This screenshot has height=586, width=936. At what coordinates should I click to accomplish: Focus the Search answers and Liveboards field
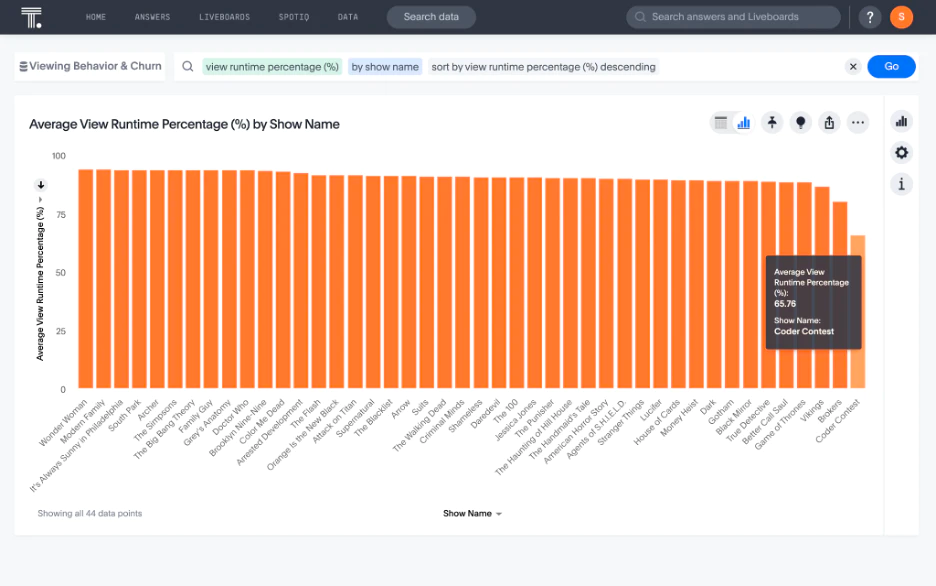coord(733,17)
